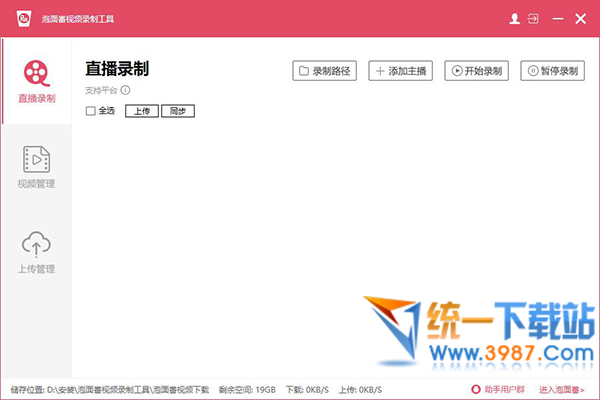Follow the 进入泡面番 link
Image resolution: width=600 pixels, height=400 pixels.
562,390
